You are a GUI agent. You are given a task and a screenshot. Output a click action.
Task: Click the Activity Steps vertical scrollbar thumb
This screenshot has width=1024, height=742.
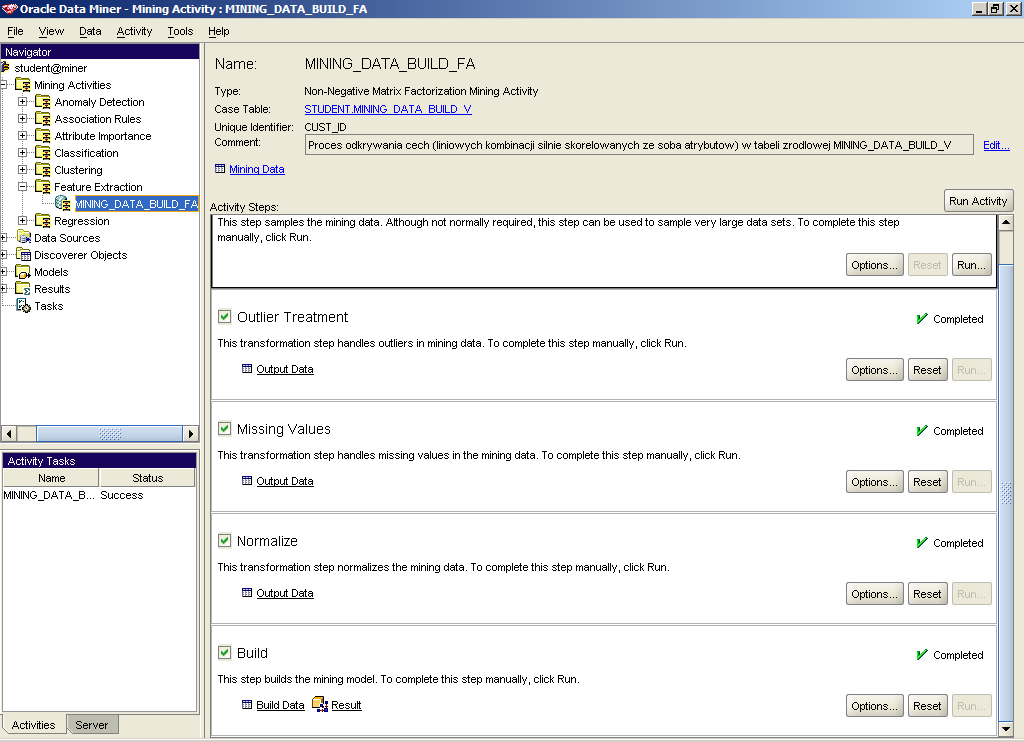coord(1006,493)
